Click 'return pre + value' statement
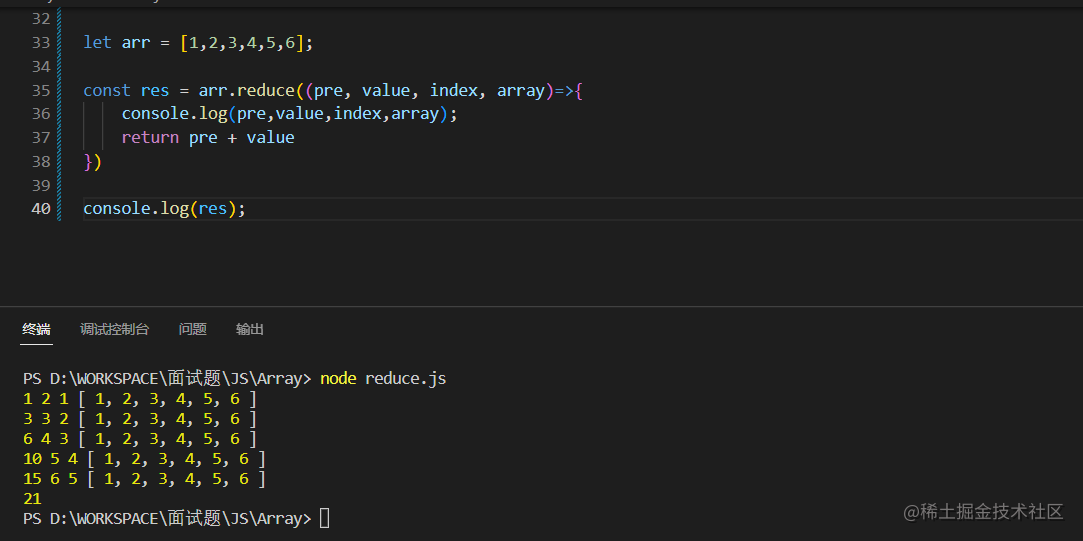This screenshot has height=541, width=1083. point(208,137)
